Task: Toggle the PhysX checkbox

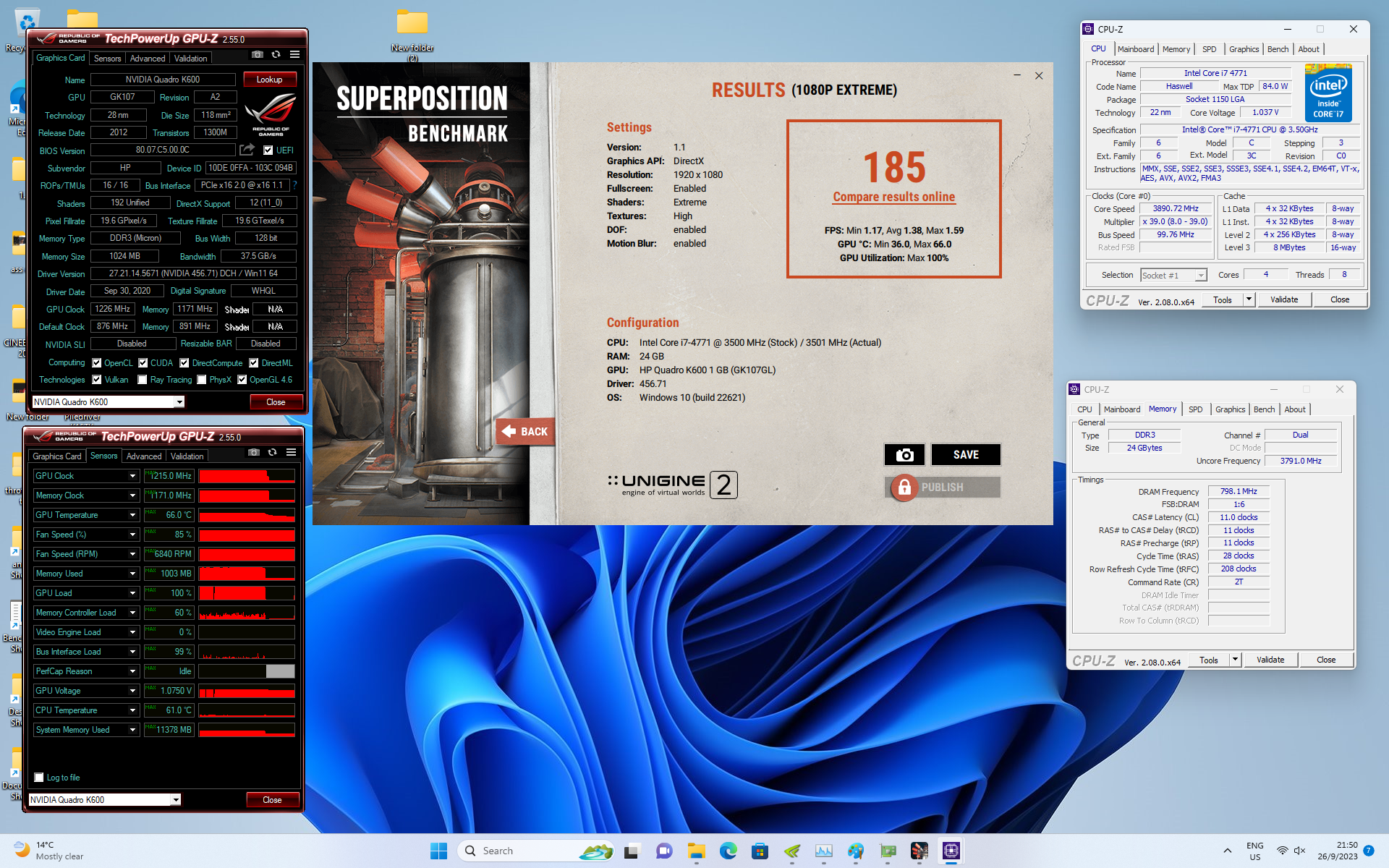Action: [x=202, y=380]
